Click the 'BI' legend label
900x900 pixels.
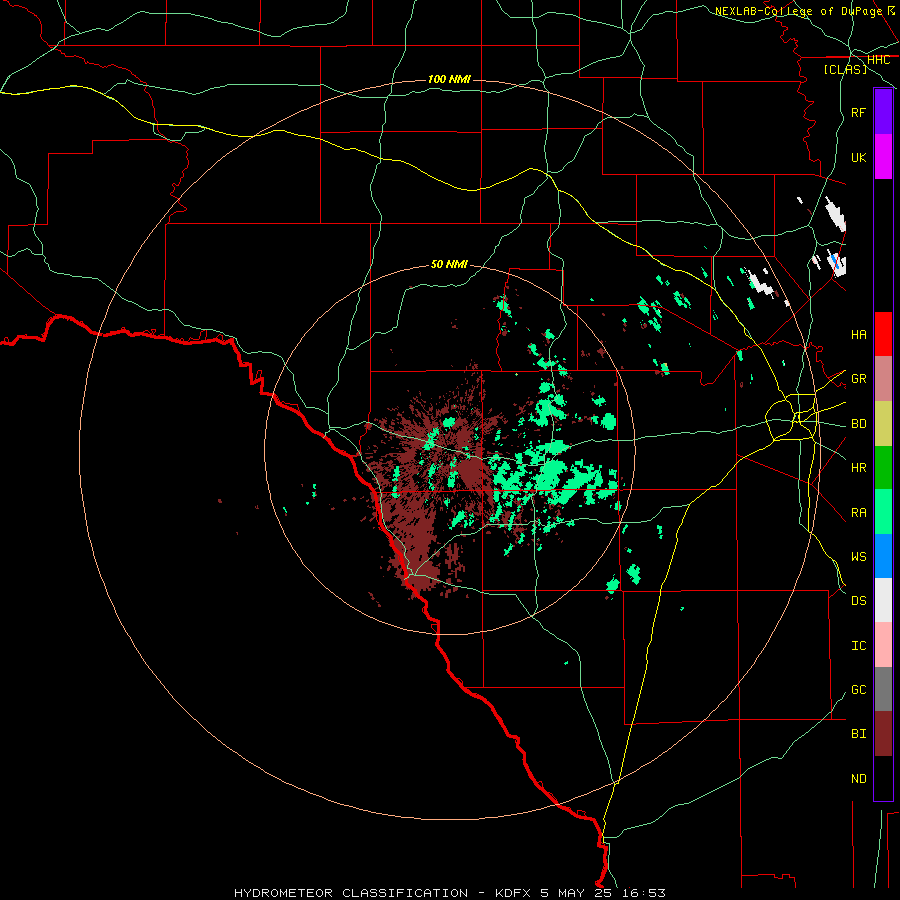point(858,734)
